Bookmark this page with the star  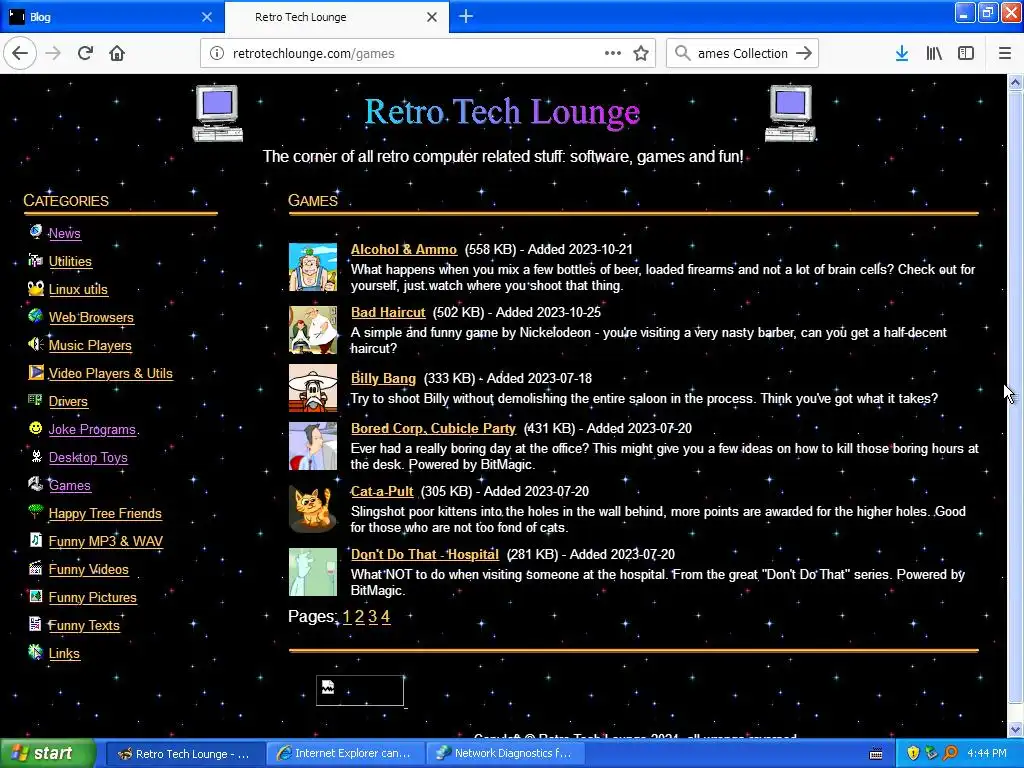pyautogui.click(x=641, y=53)
